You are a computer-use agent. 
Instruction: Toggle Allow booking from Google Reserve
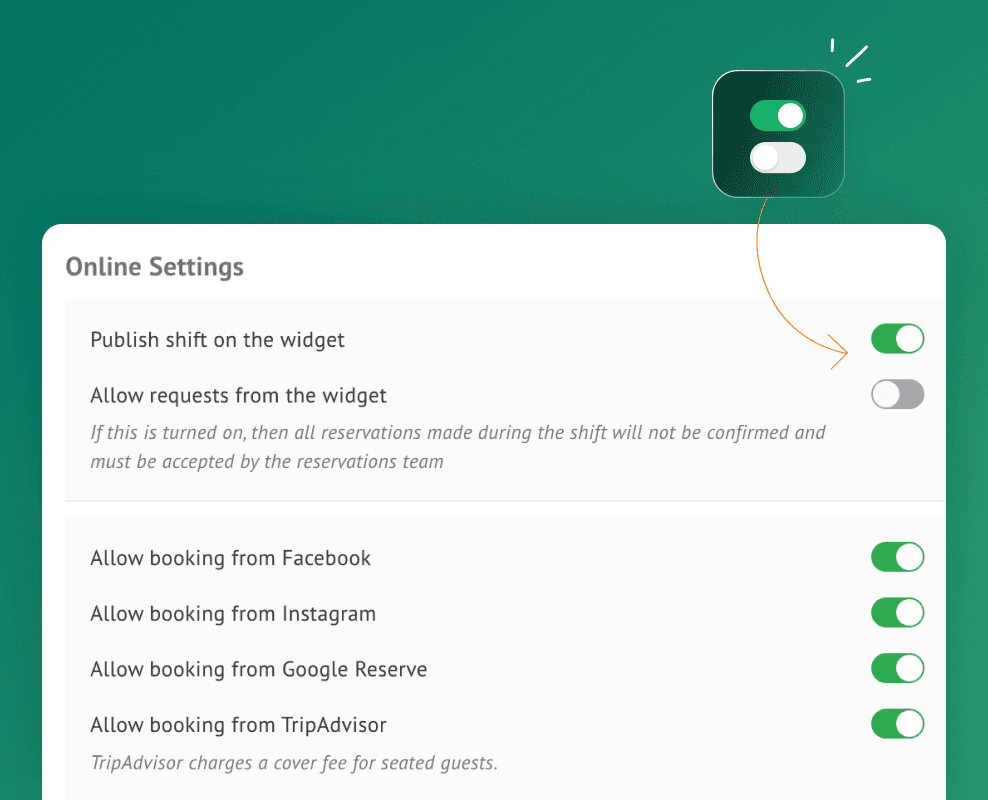(897, 668)
